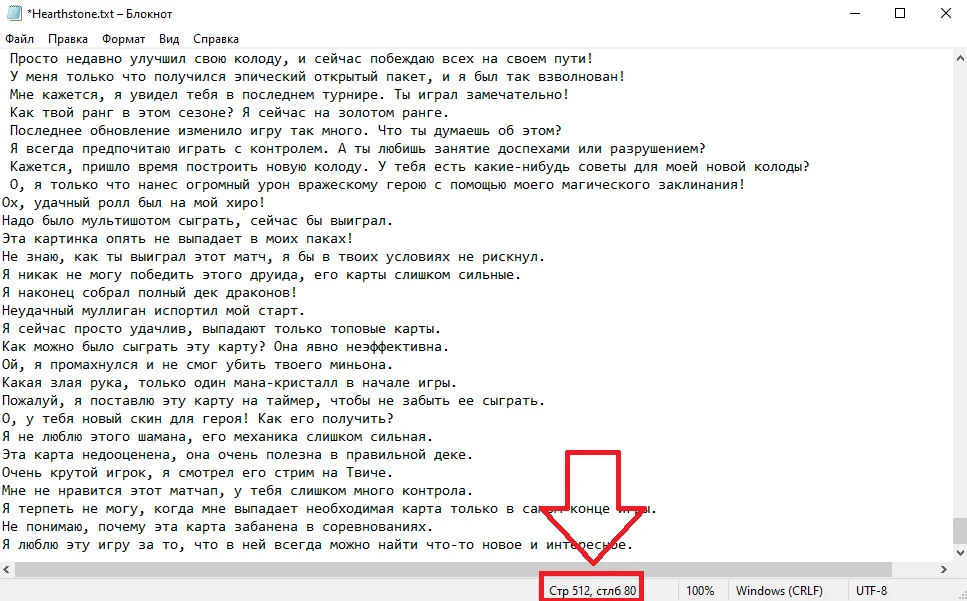Click line 'Надо было мультишотом сыграть'
Screen dimensions: 967x601
pos(197,221)
